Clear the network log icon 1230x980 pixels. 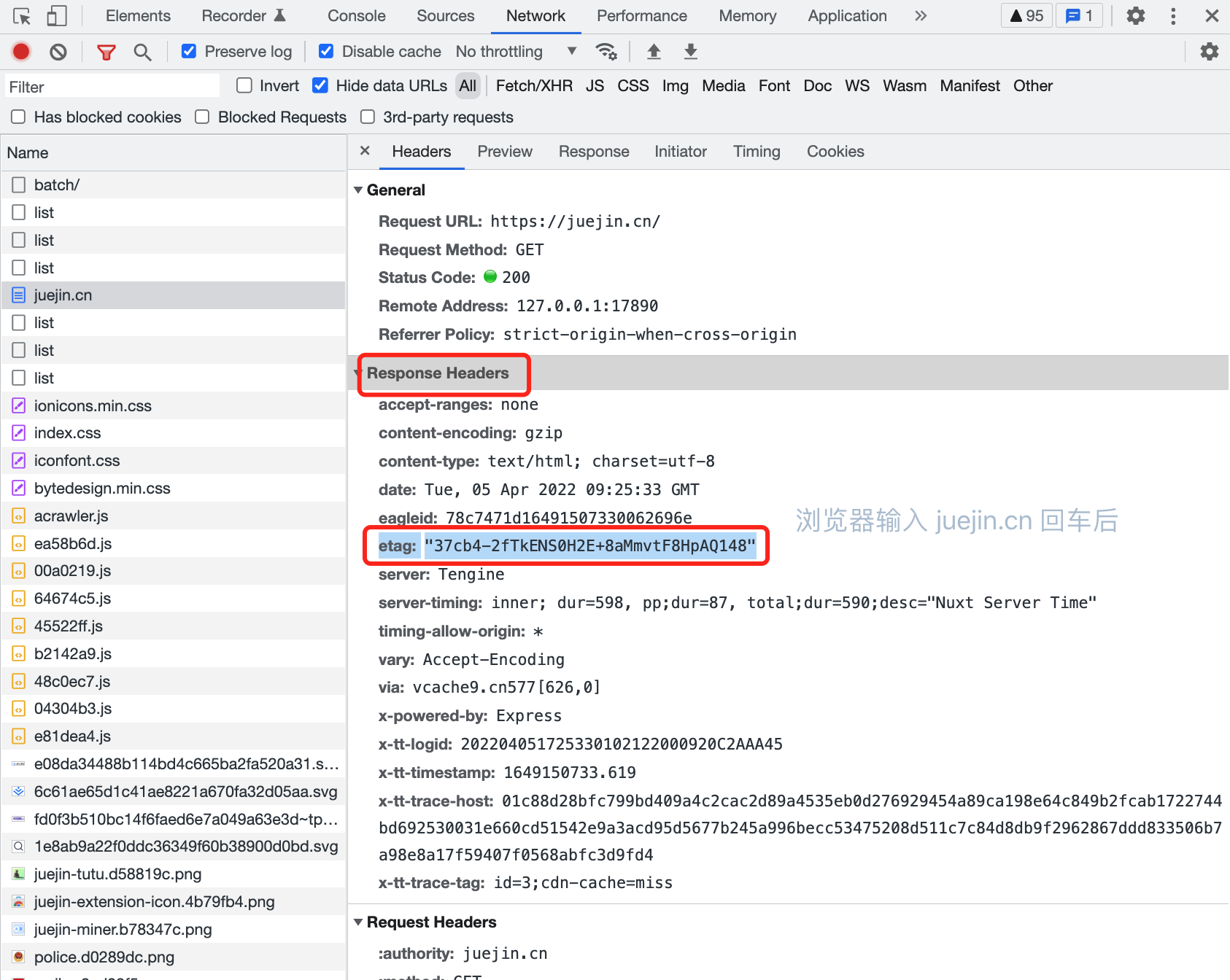point(58,51)
